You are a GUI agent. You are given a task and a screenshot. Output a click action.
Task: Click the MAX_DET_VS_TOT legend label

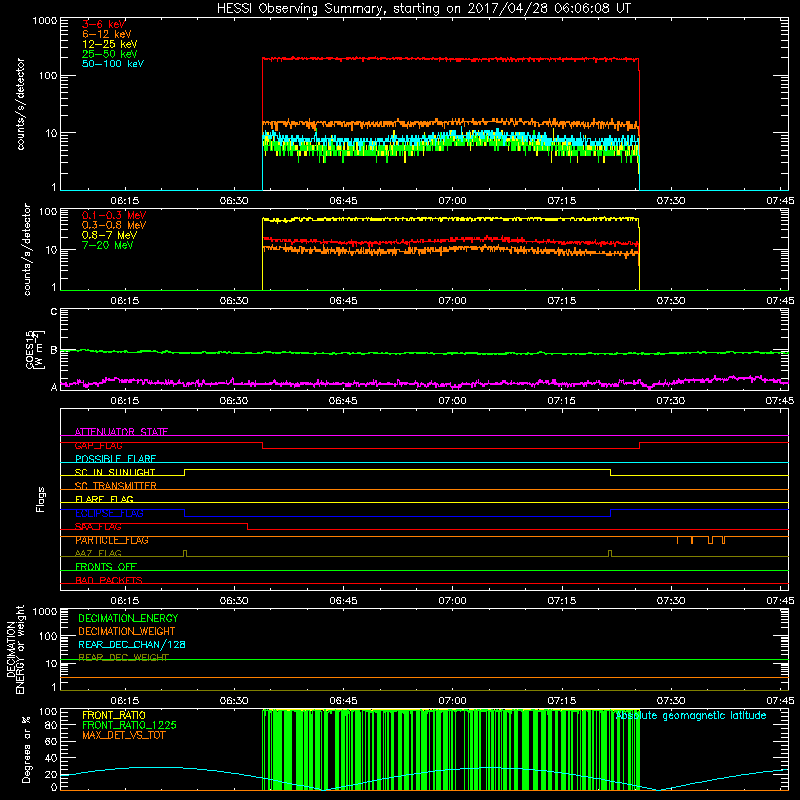(x=123, y=735)
